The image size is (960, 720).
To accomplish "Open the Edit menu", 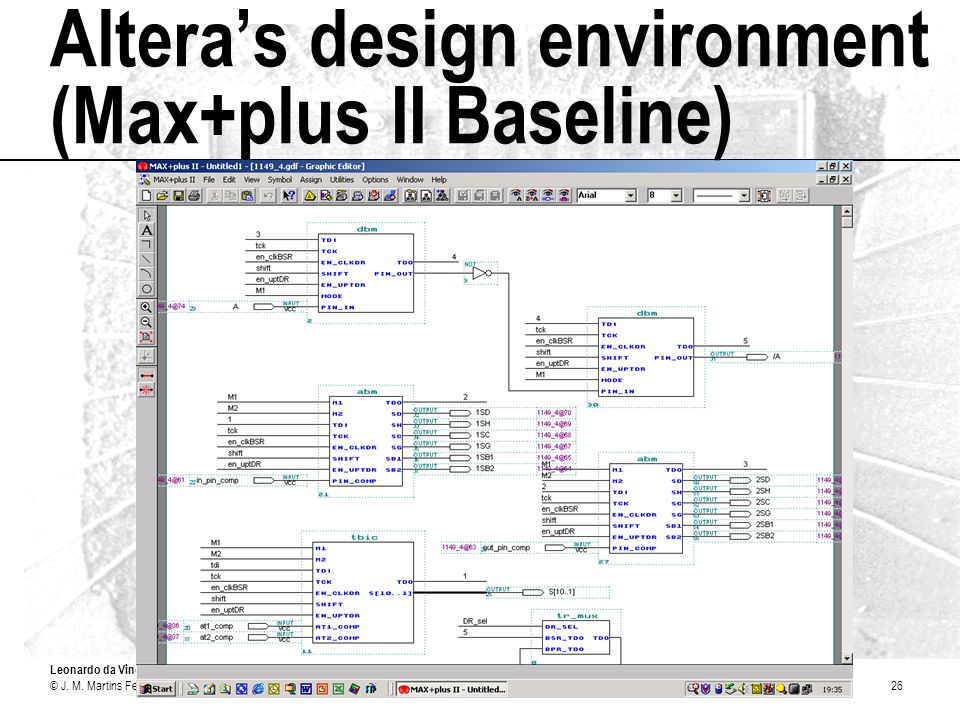I will coord(229,180).
